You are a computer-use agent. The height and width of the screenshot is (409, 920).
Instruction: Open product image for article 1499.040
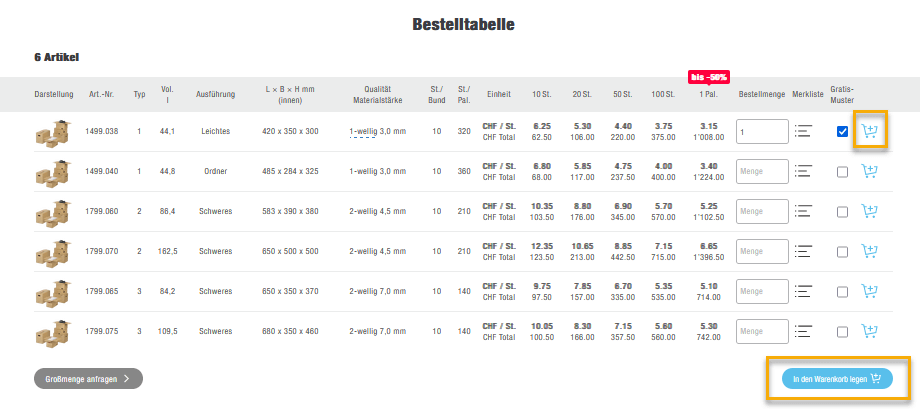point(54,171)
